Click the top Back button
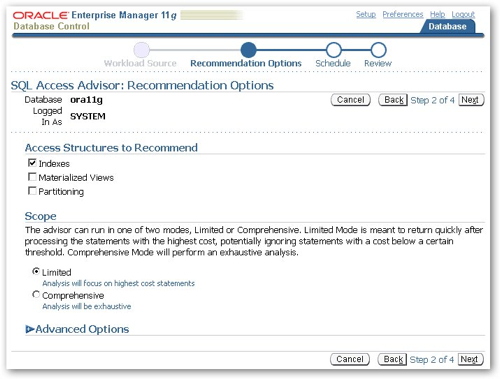 coord(393,100)
